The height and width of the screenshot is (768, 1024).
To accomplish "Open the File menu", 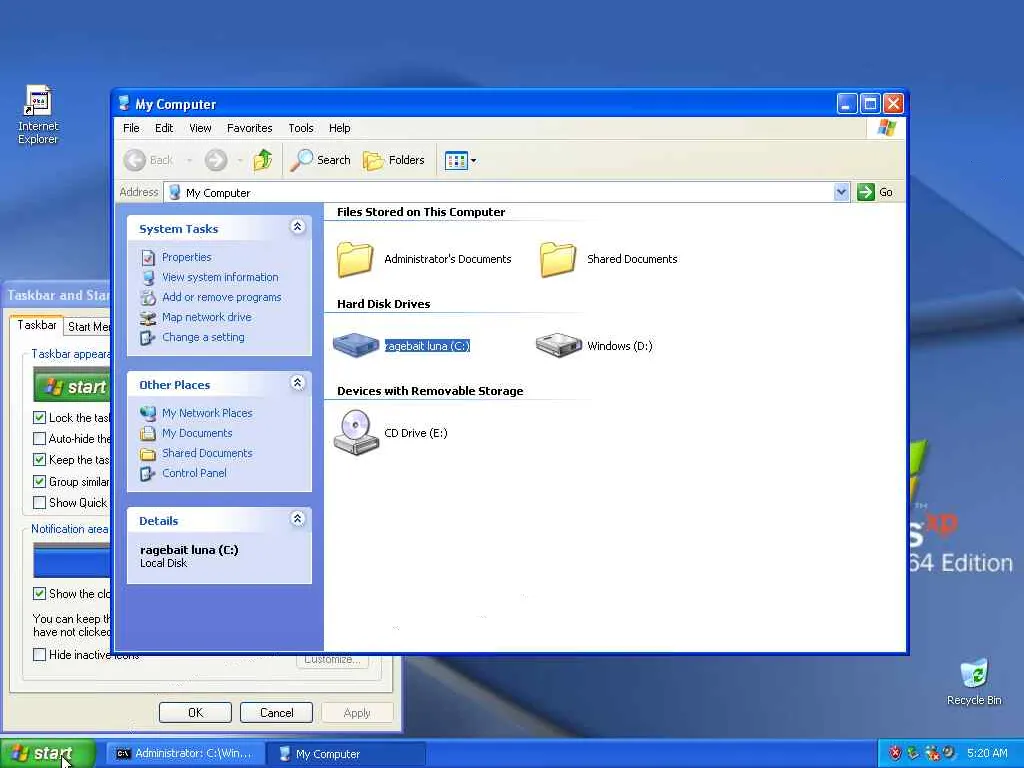I will tap(131, 128).
